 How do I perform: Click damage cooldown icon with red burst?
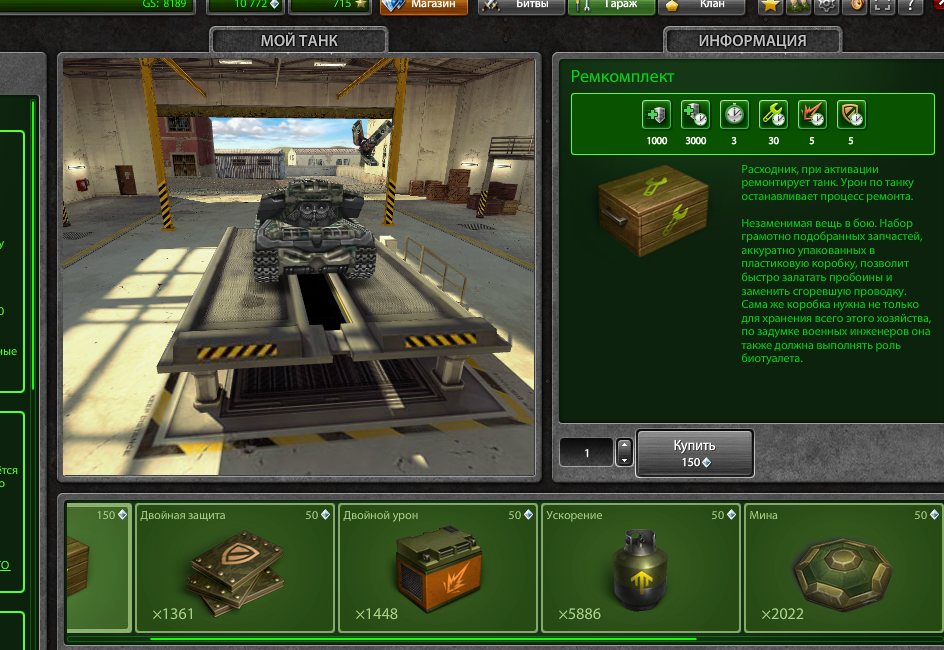pos(812,114)
